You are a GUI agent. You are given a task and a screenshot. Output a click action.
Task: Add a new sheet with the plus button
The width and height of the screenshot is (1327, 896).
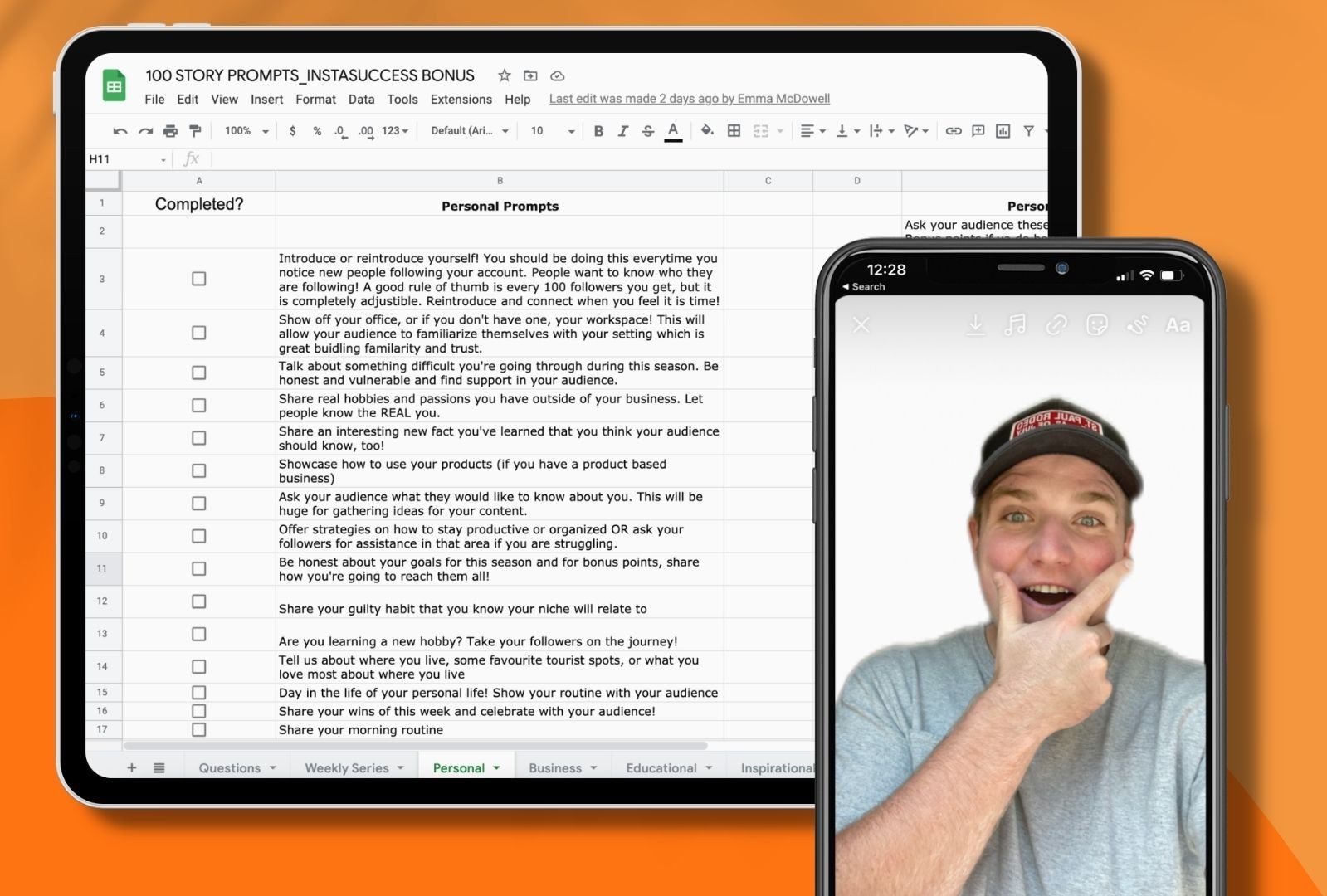[x=131, y=768]
